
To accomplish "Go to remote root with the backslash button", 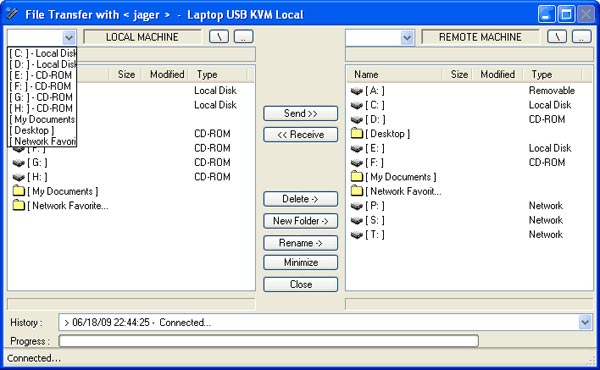I will click(557, 37).
